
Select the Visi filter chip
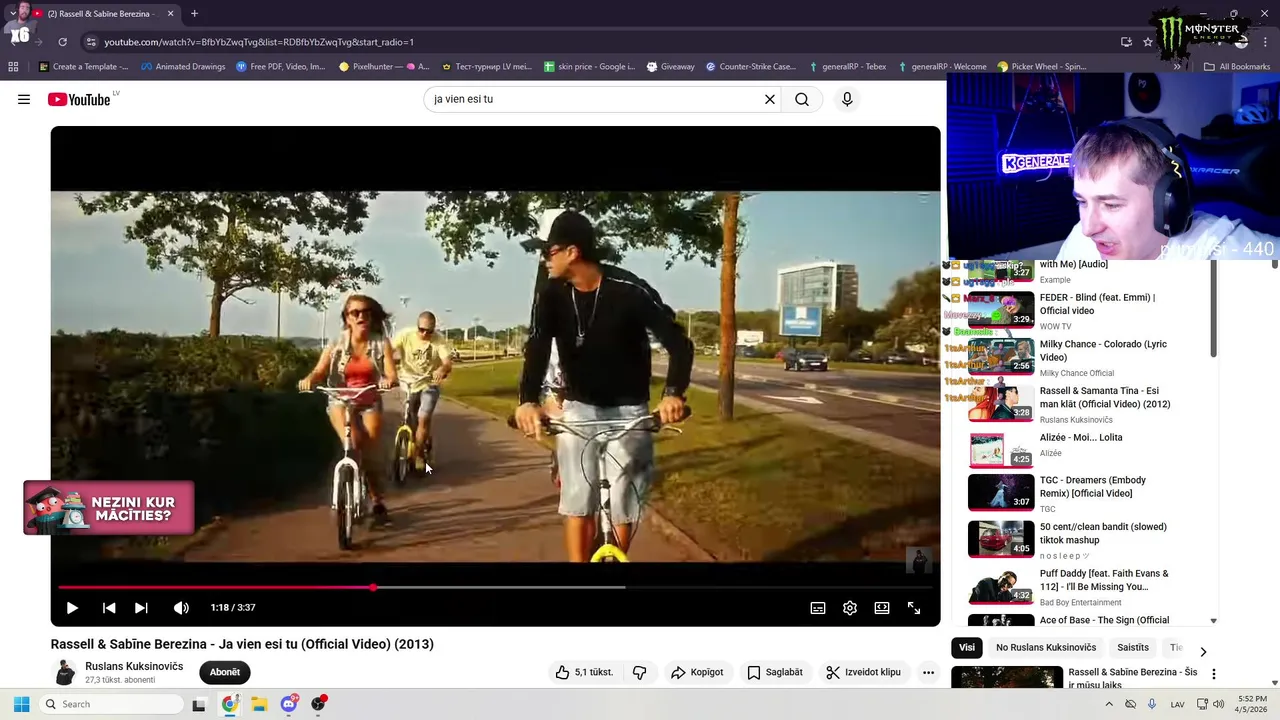pos(967,647)
